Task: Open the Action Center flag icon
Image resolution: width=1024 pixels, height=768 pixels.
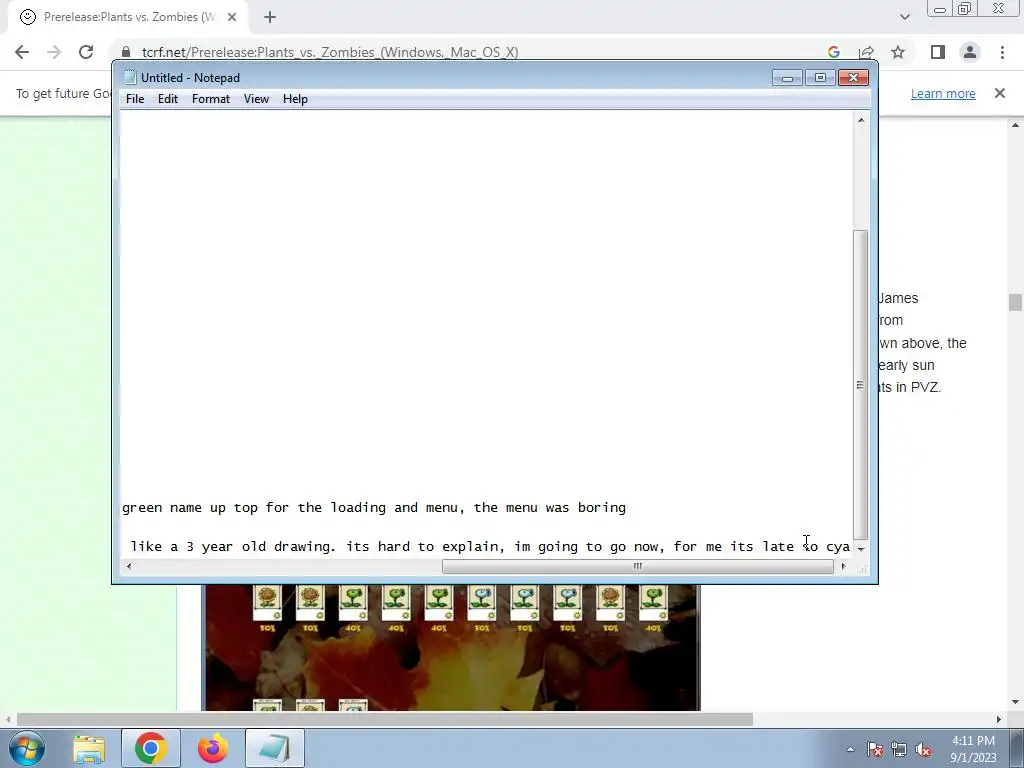Action: click(875, 749)
